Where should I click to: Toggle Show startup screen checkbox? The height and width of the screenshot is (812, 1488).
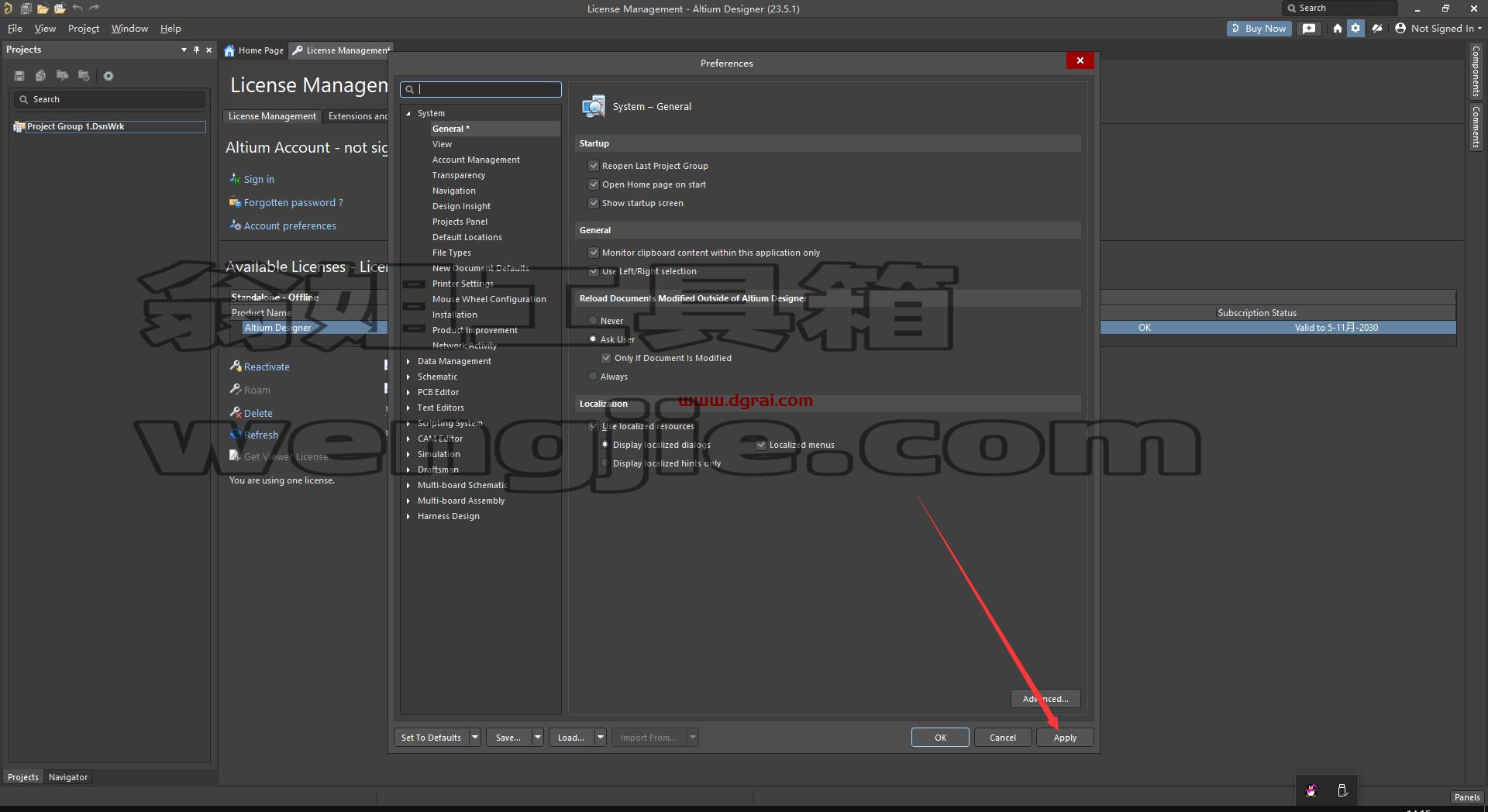594,203
